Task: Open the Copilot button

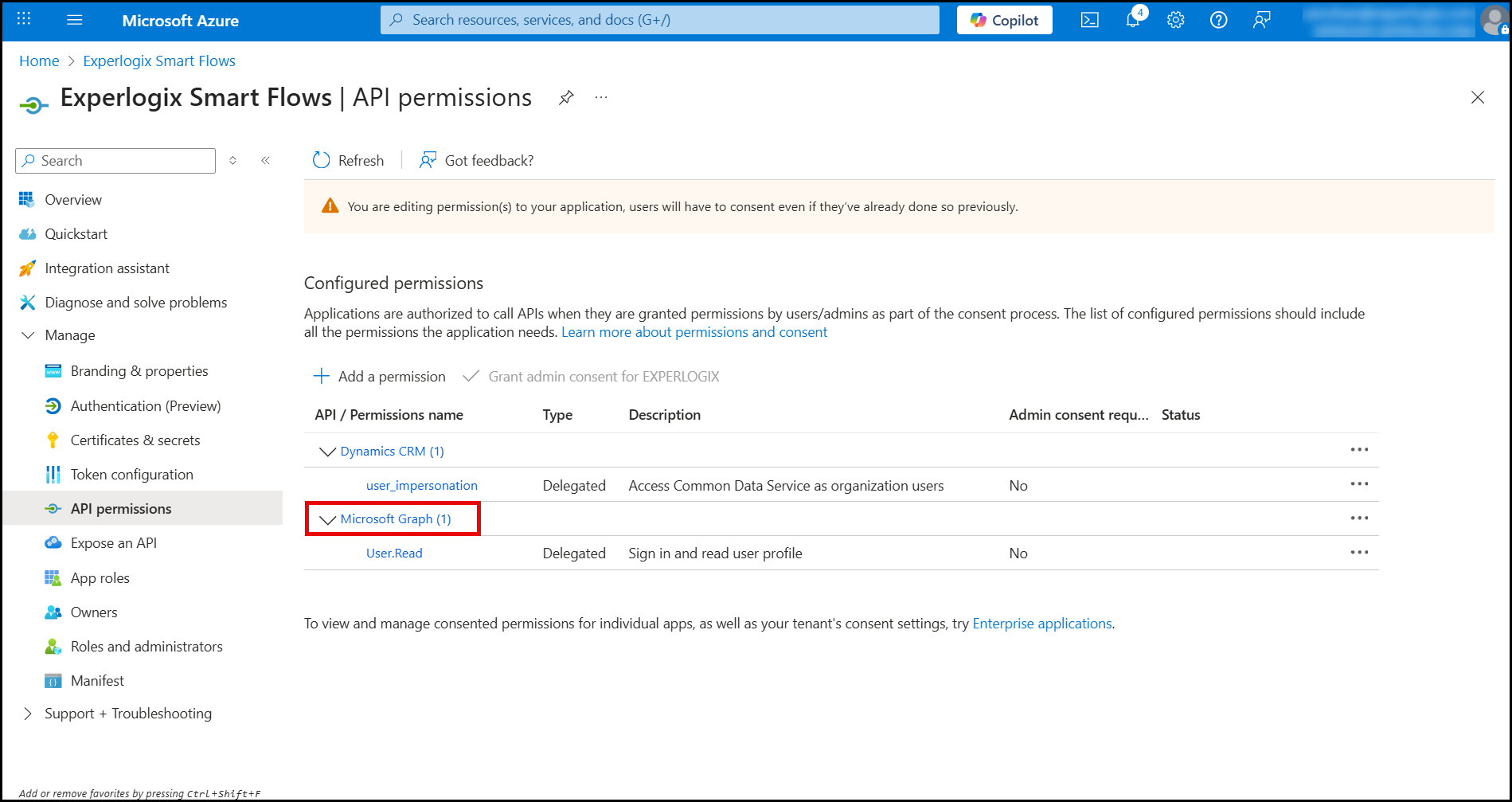Action: (x=1005, y=20)
